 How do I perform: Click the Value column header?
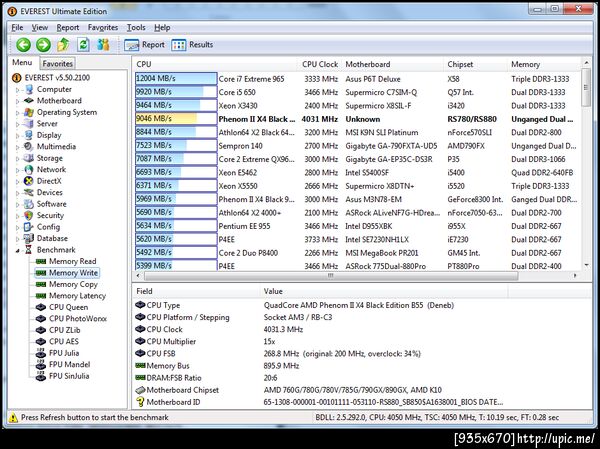384,291
